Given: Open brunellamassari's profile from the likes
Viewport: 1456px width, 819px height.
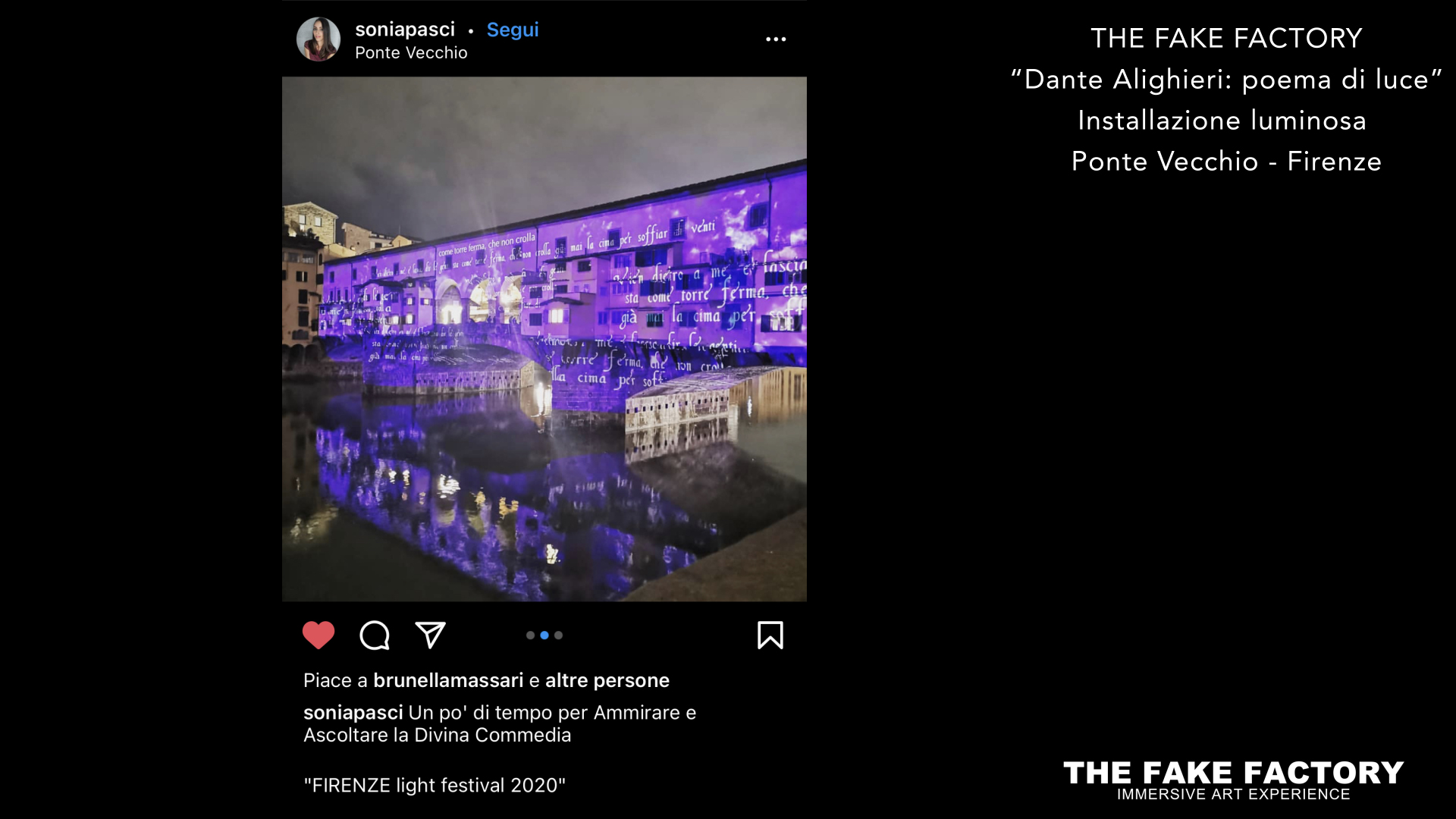Looking at the screenshot, I should point(448,680).
